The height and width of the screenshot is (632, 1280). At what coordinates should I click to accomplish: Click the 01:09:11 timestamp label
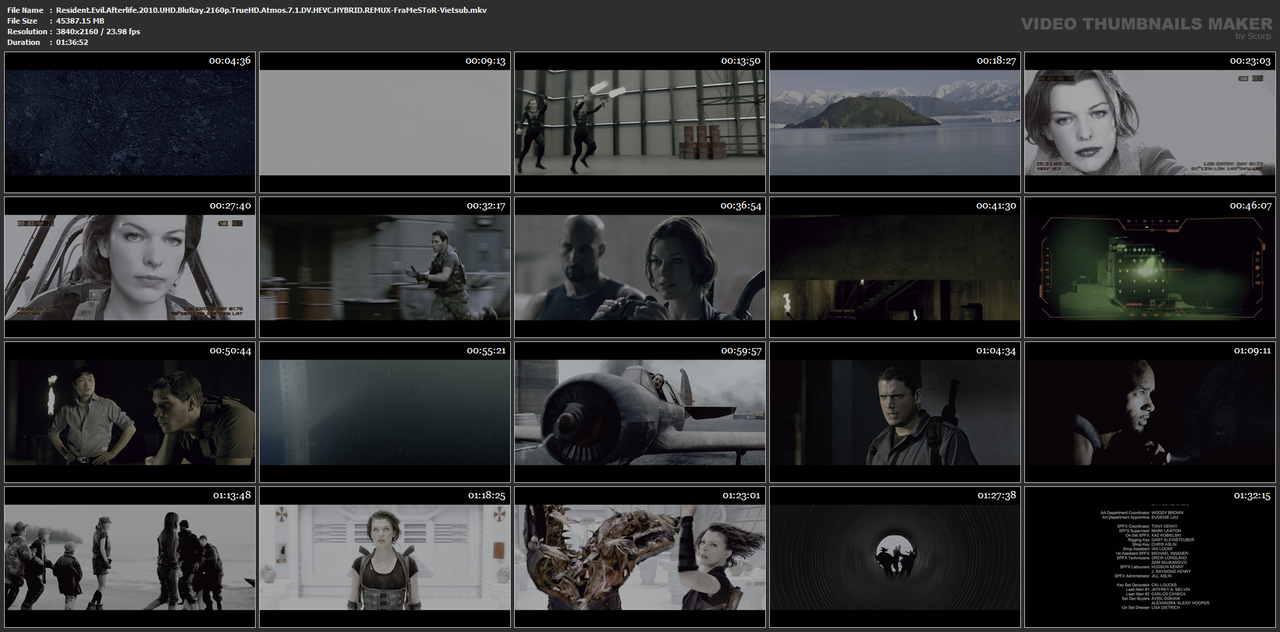1251,351
